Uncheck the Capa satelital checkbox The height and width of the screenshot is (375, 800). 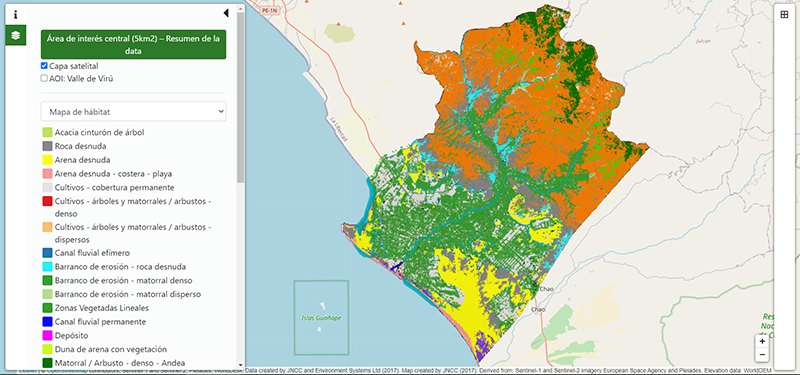tap(44, 66)
